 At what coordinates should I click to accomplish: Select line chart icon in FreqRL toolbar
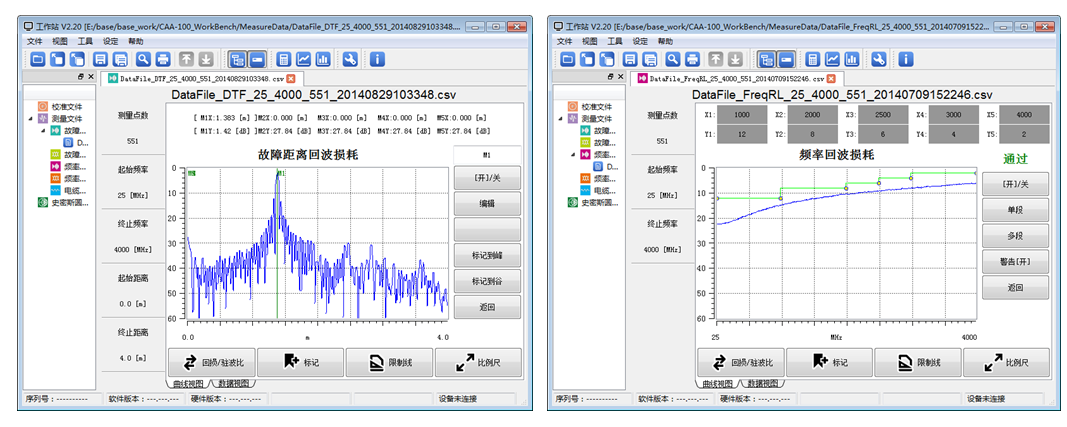833,59
